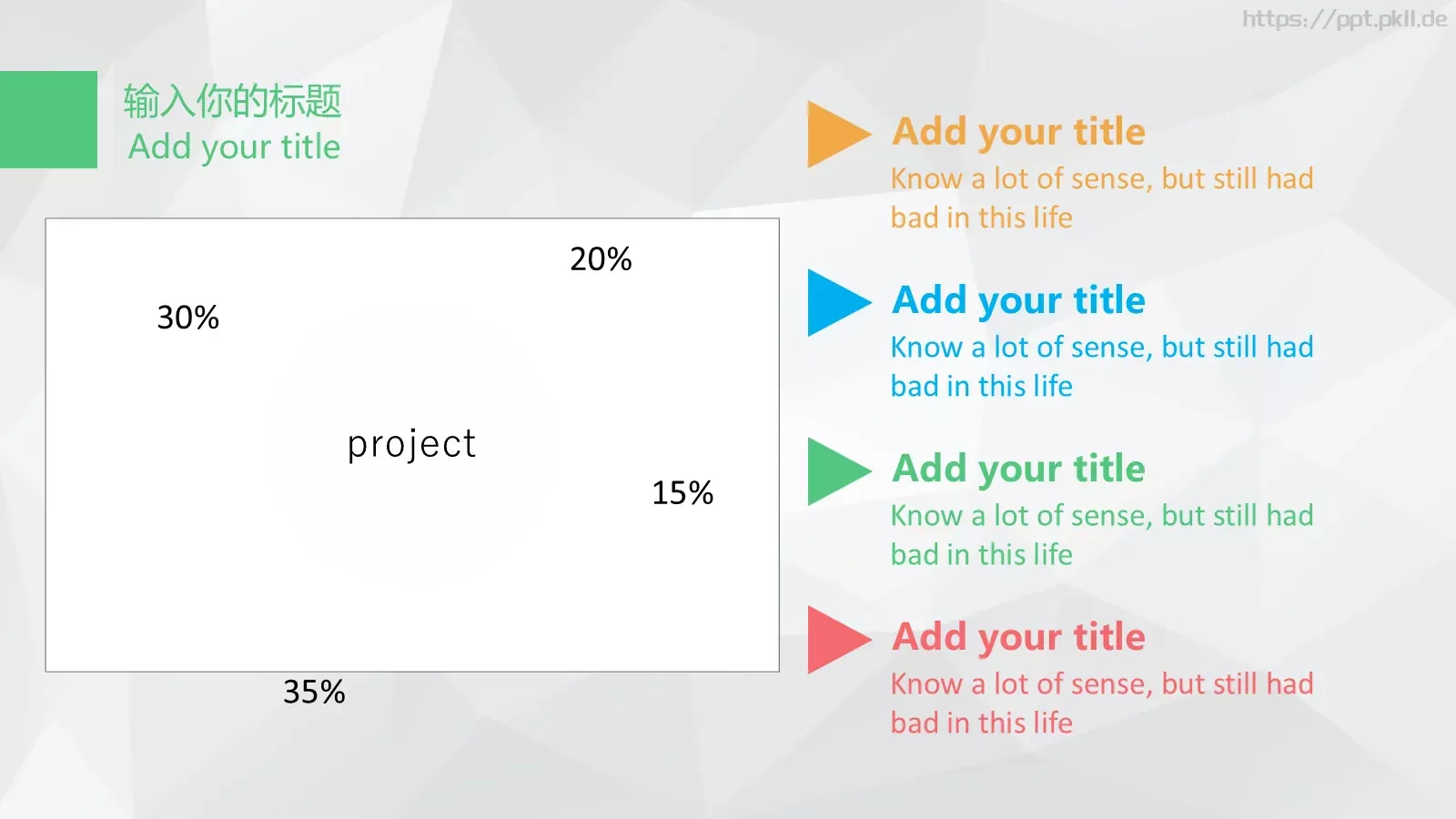Select the red 'Know a lot of sense' paragraph
The image size is (1456, 819).
(1102, 703)
